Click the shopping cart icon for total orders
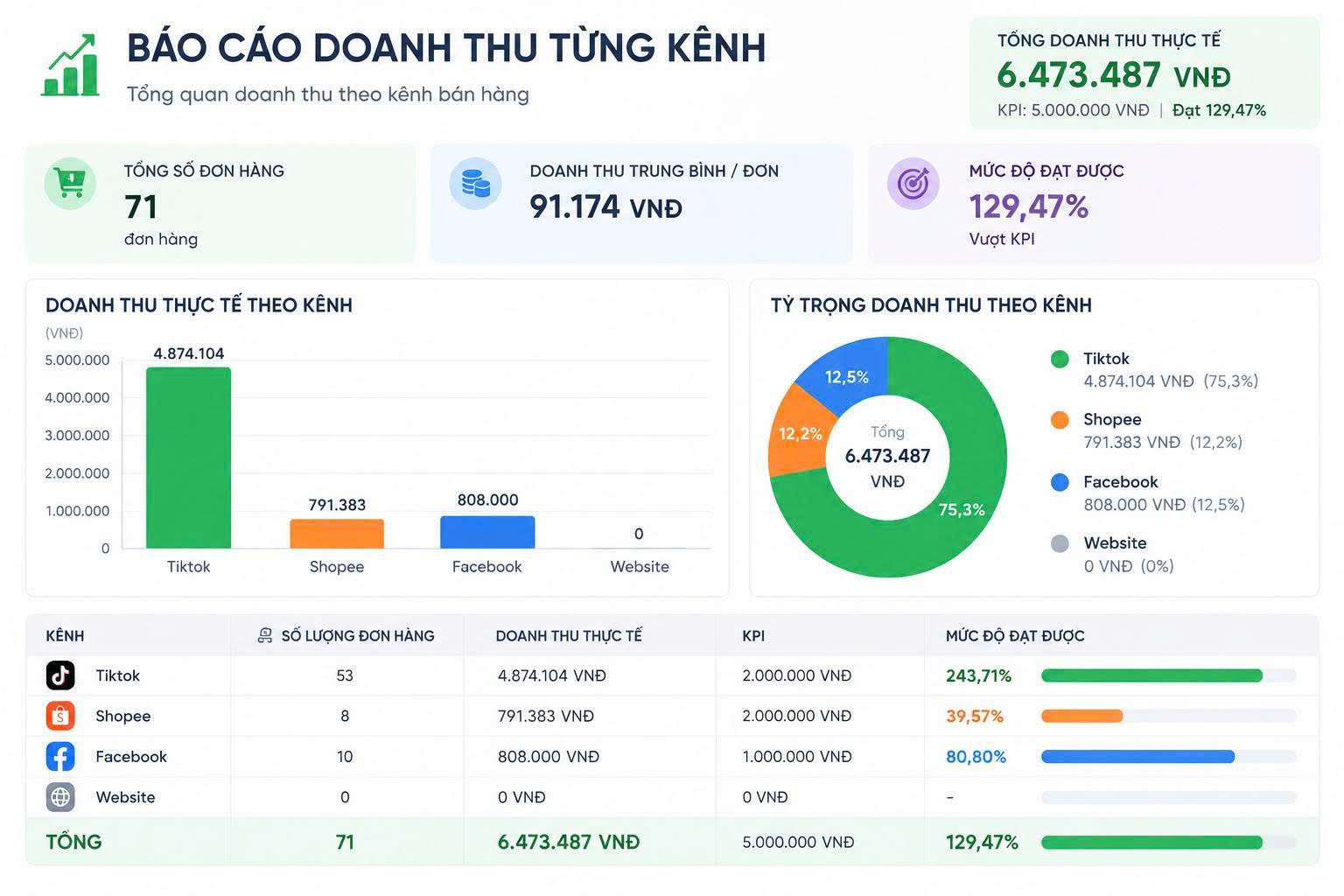The width and height of the screenshot is (1344, 896). coord(70,183)
